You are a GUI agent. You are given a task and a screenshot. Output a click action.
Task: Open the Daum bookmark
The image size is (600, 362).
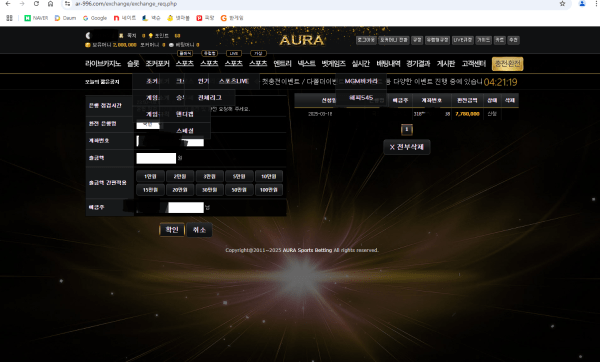(x=65, y=18)
